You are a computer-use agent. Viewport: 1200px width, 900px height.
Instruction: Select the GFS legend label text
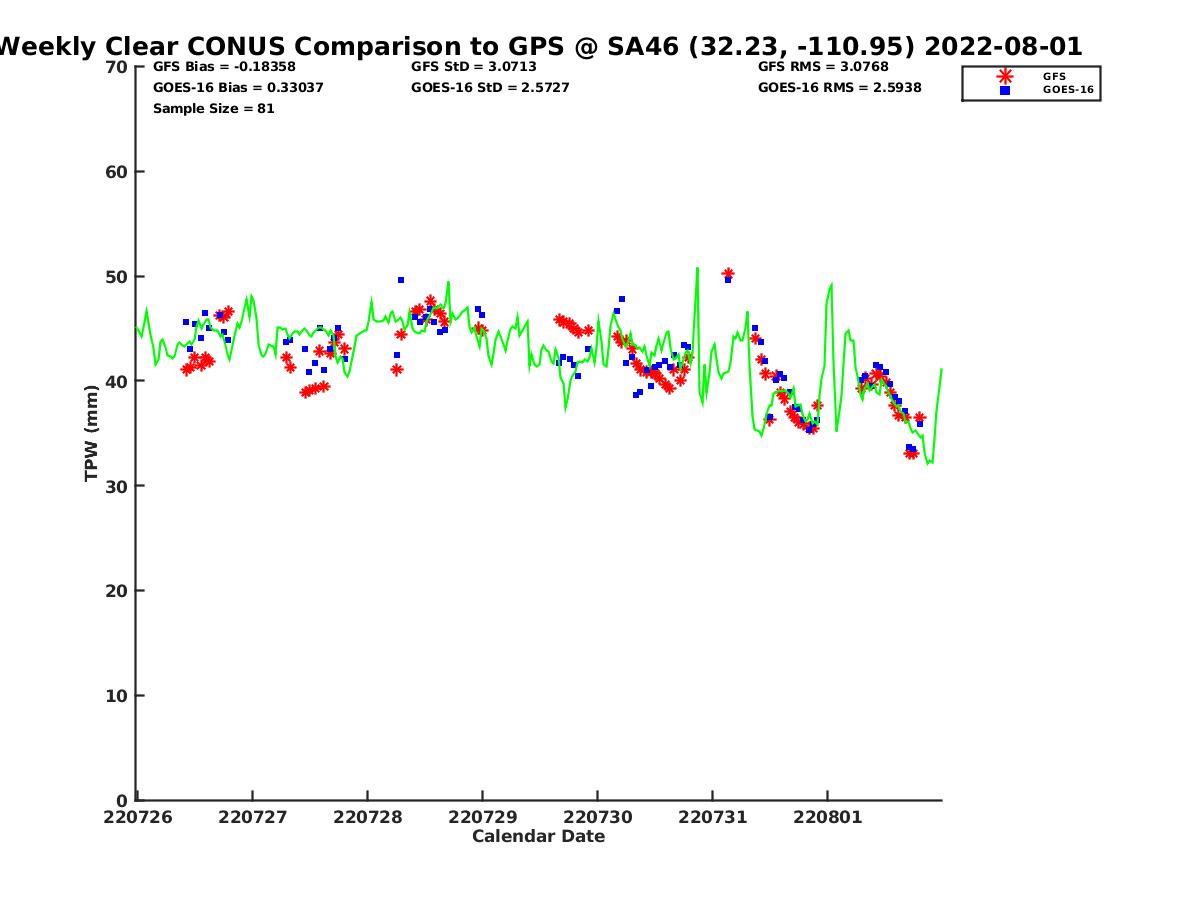1054,76
